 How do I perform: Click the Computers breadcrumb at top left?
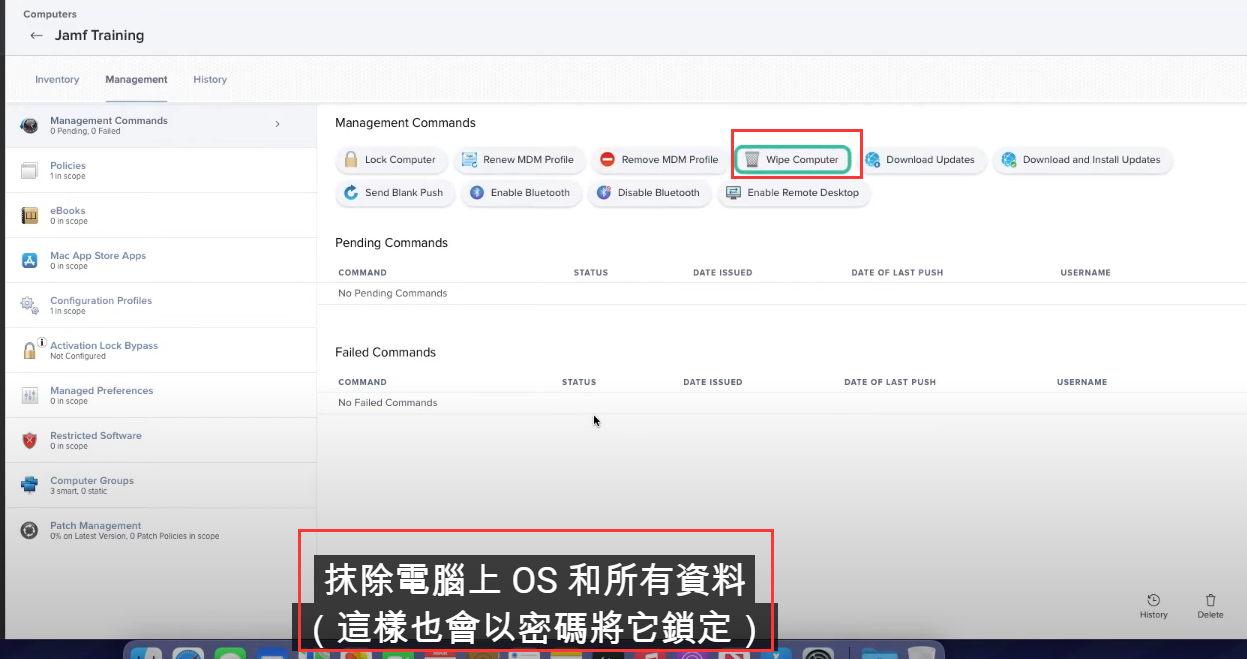click(48, 14)
